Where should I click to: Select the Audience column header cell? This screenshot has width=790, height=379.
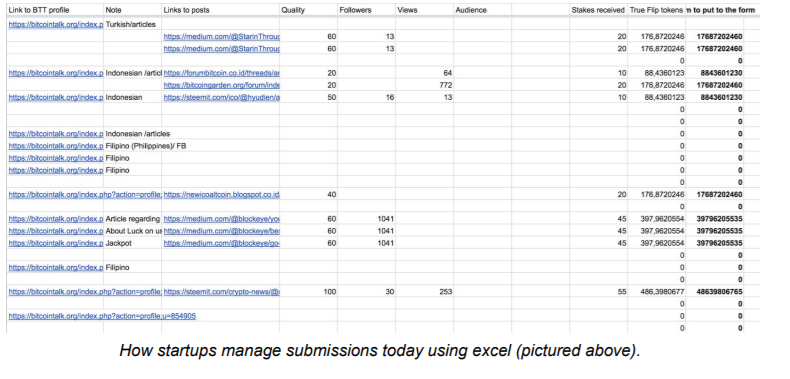482,10
